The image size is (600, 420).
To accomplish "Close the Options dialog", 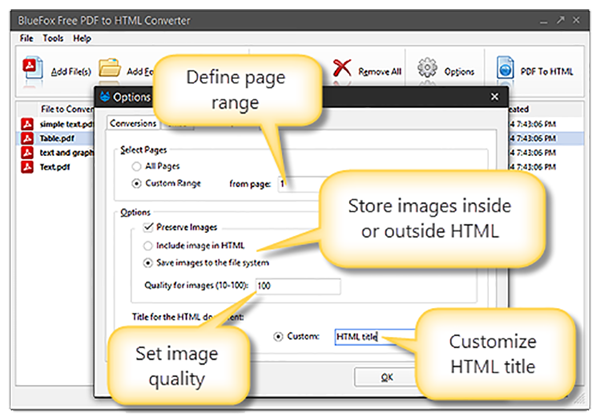I will (x=494, y=98).
